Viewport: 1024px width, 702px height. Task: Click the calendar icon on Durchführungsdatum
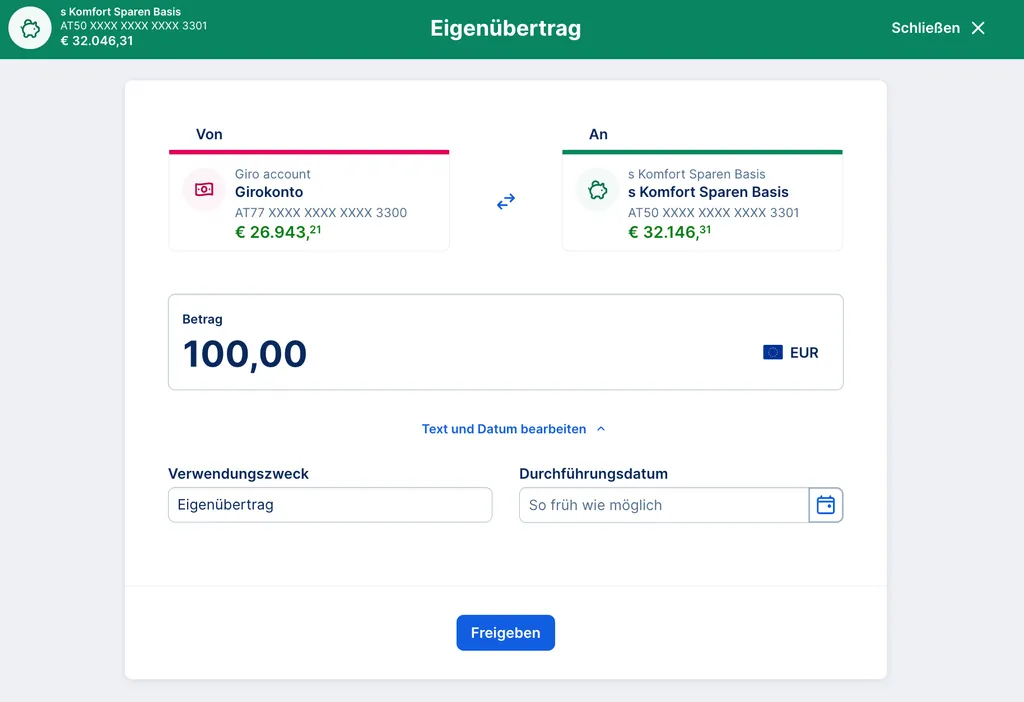[x=826, y=505]
